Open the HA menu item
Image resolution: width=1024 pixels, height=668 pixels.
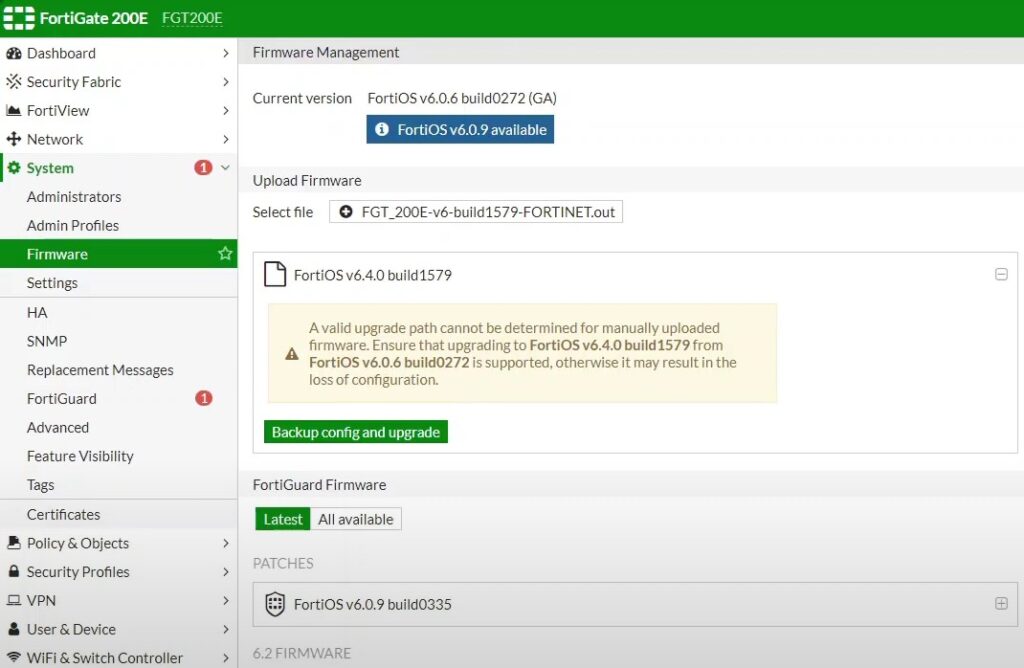(x=119, y=312)
